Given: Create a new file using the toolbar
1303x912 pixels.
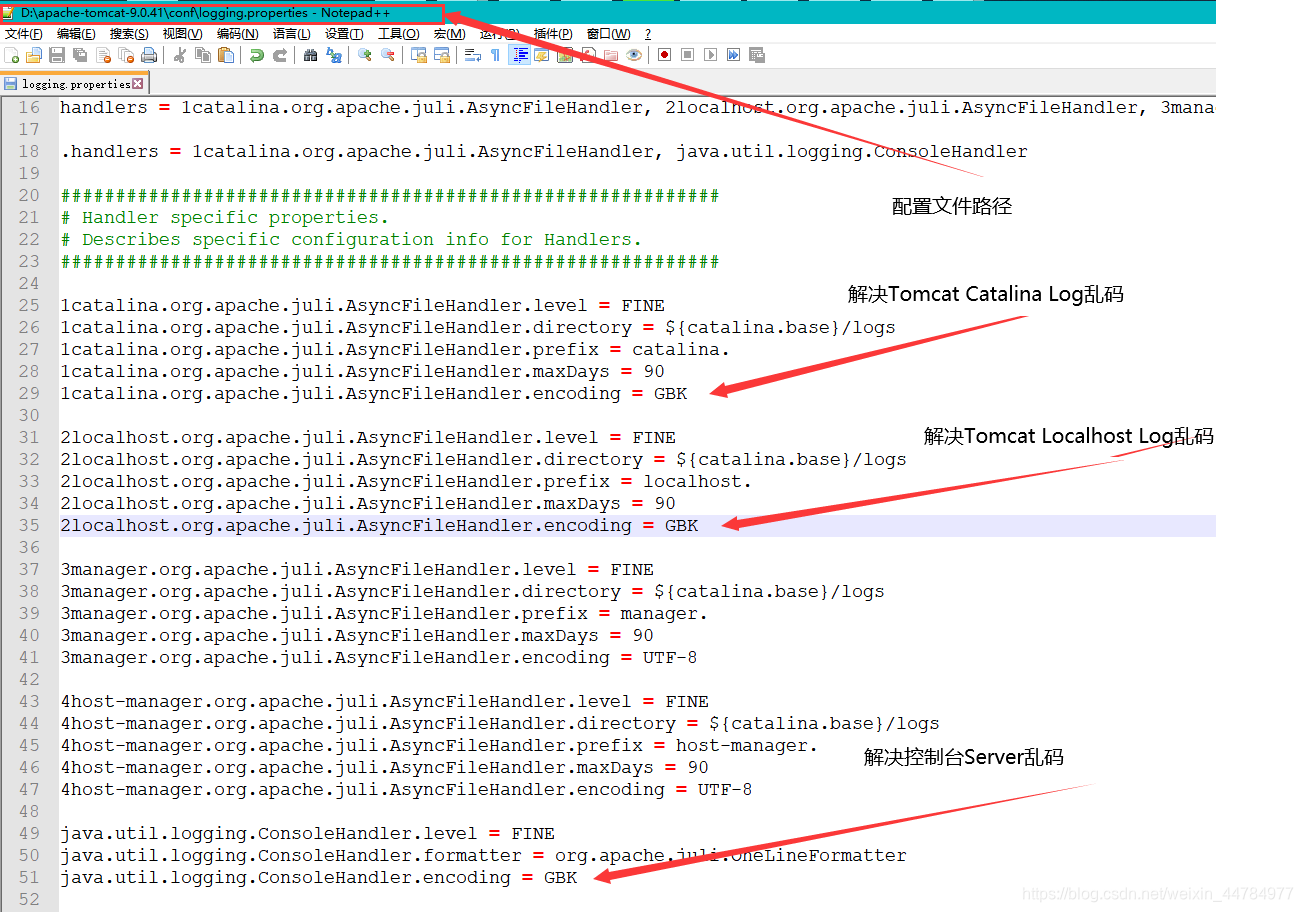Looking at the screenshot, I should coord(12,55).
